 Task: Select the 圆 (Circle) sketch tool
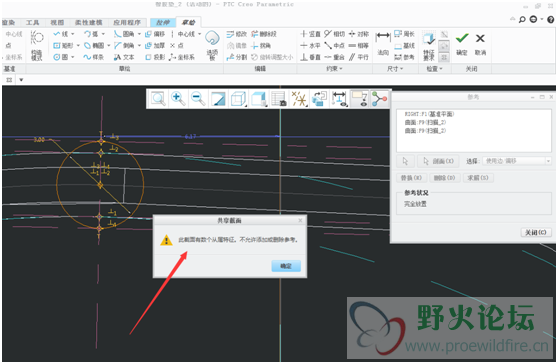[x=61, y=57]
